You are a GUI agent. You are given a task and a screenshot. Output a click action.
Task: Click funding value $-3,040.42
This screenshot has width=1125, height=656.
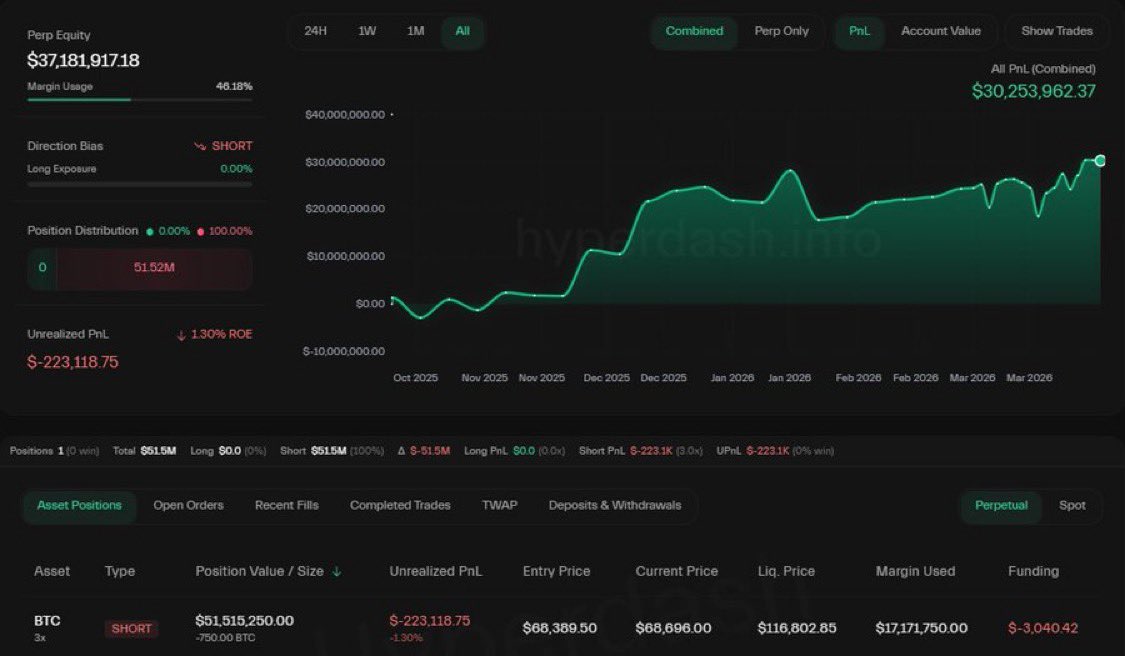[x=1042, y=628]
